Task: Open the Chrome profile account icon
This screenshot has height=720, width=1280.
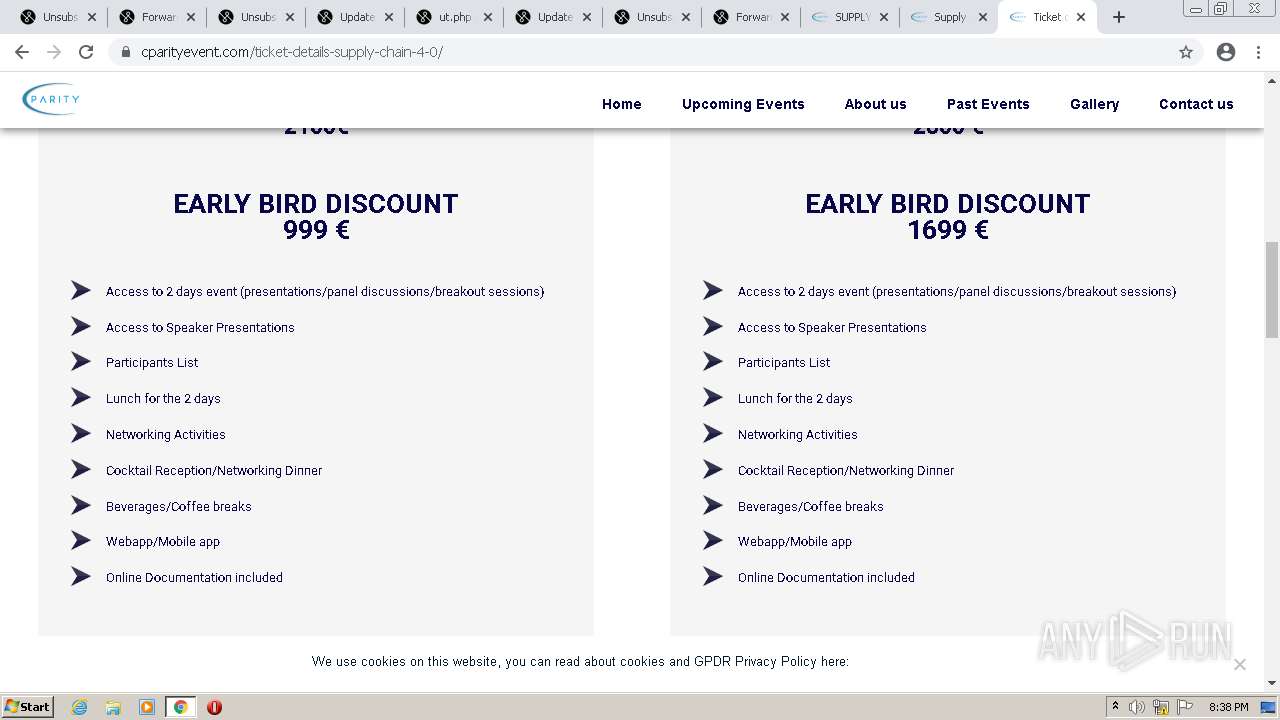Action: click(1226, 52)
